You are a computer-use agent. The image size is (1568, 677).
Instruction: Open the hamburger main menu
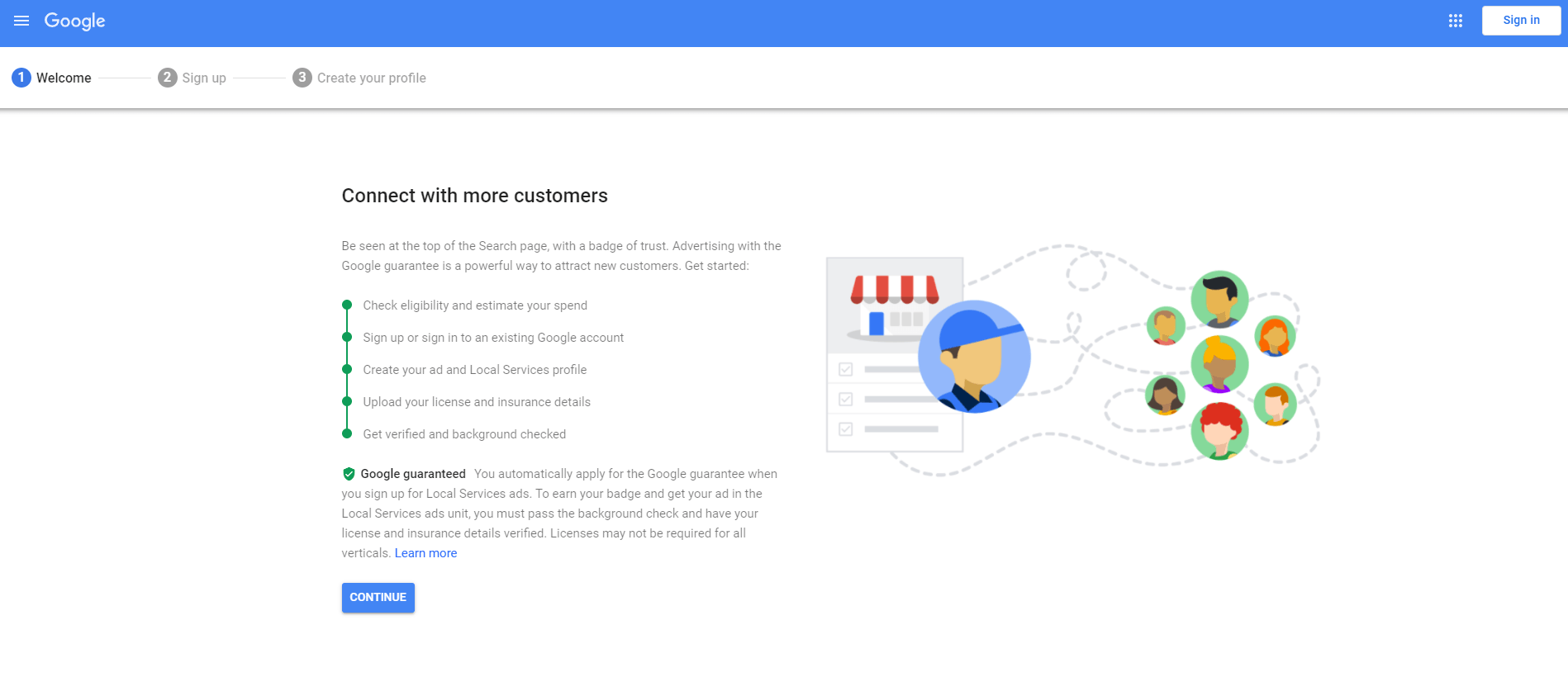(21, 21)
